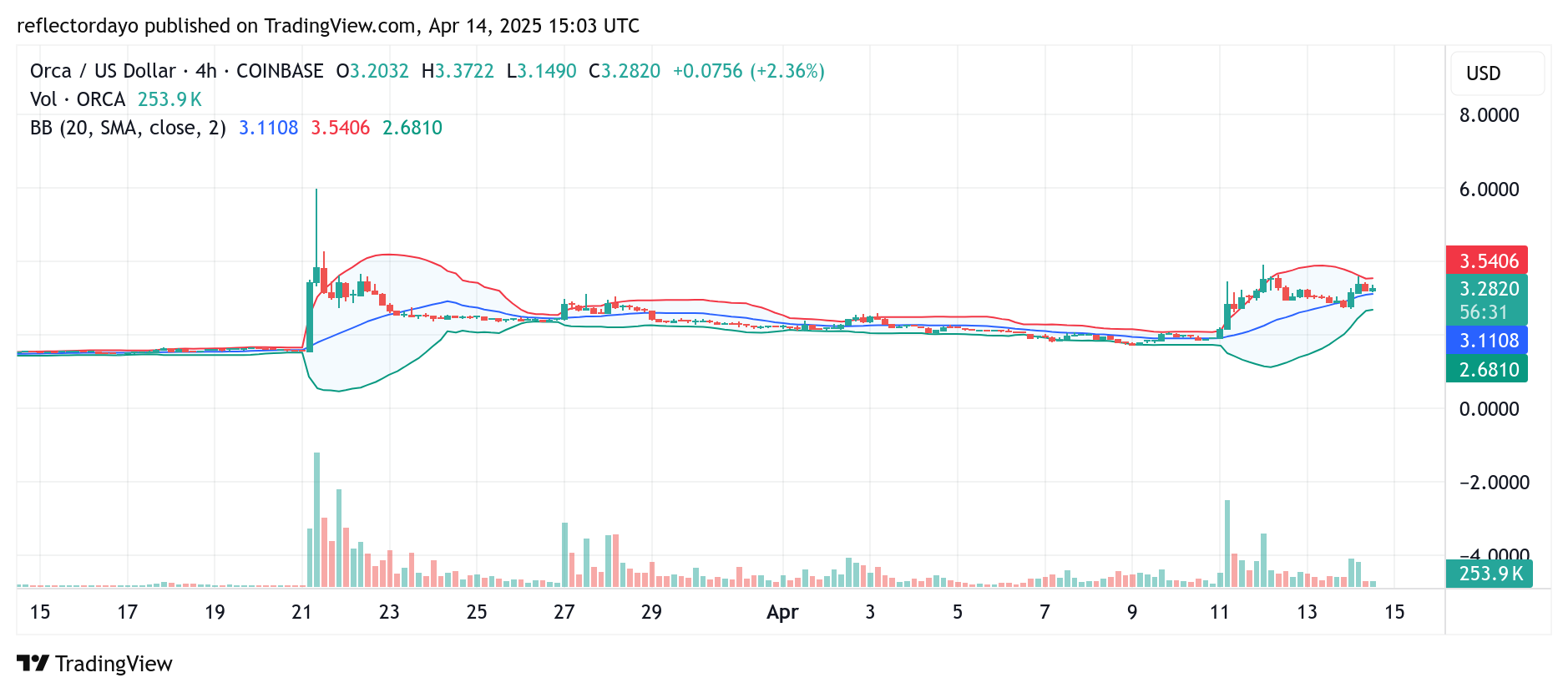Click the '15' date label at left of time axis
The width and height of the screenshot is (1568, 693).
coord(39,612)
